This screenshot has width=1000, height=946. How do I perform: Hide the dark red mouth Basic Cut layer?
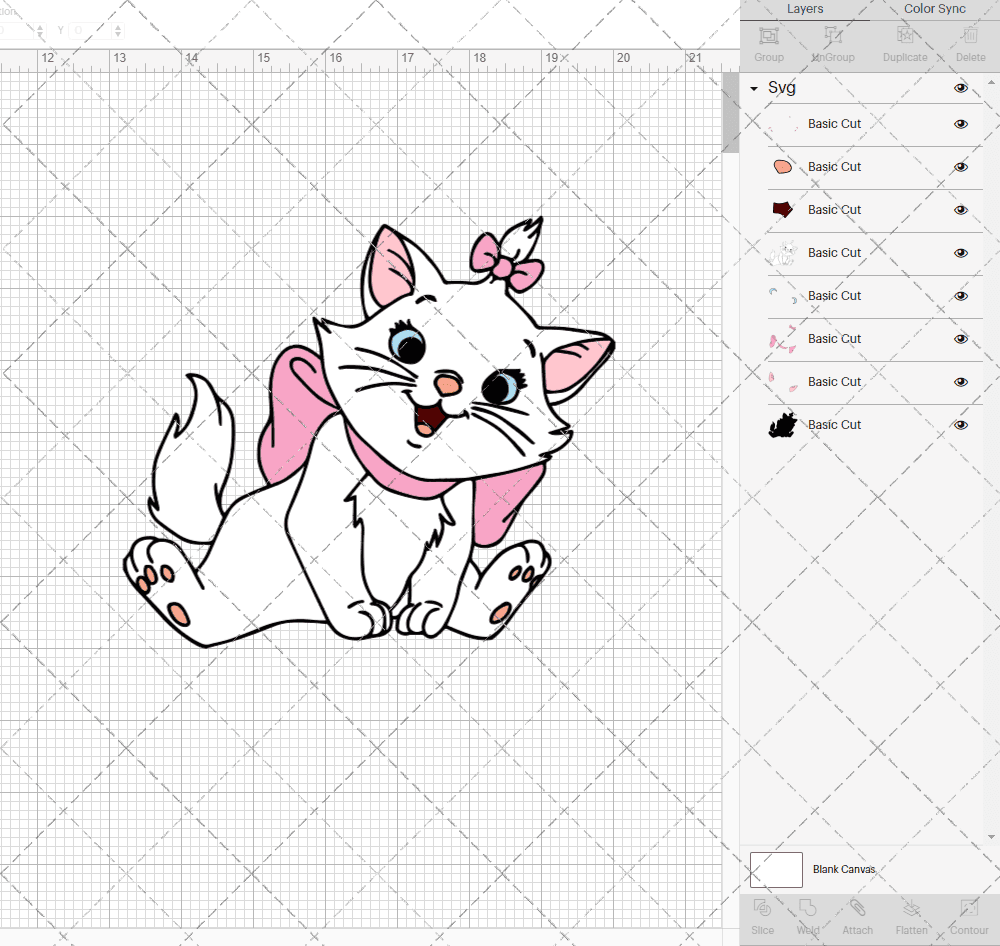[960, 210]
